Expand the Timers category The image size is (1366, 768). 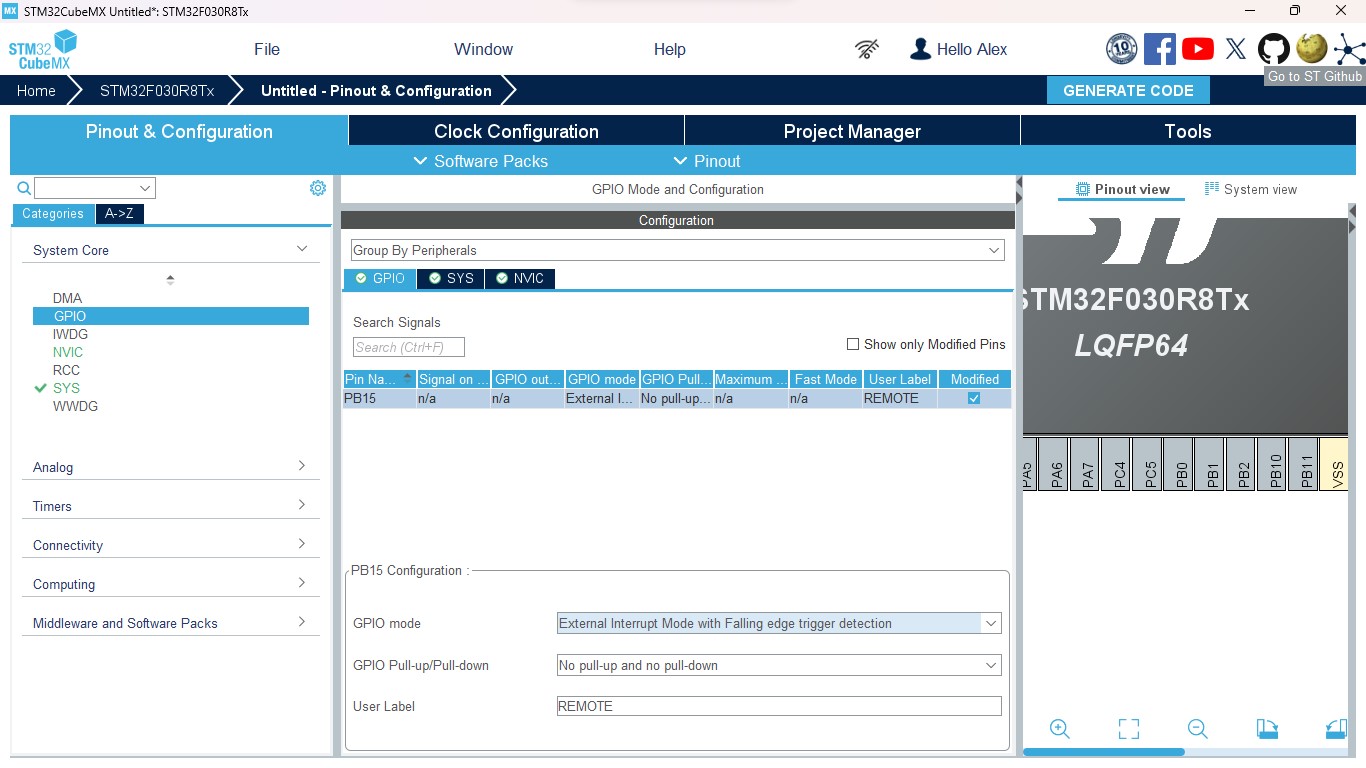[x=302, y=505]
